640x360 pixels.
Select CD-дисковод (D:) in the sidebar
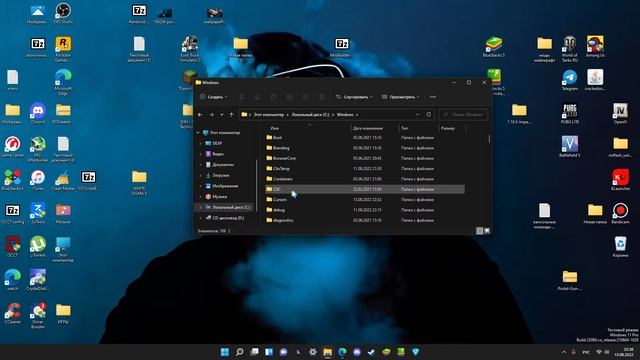228,218
